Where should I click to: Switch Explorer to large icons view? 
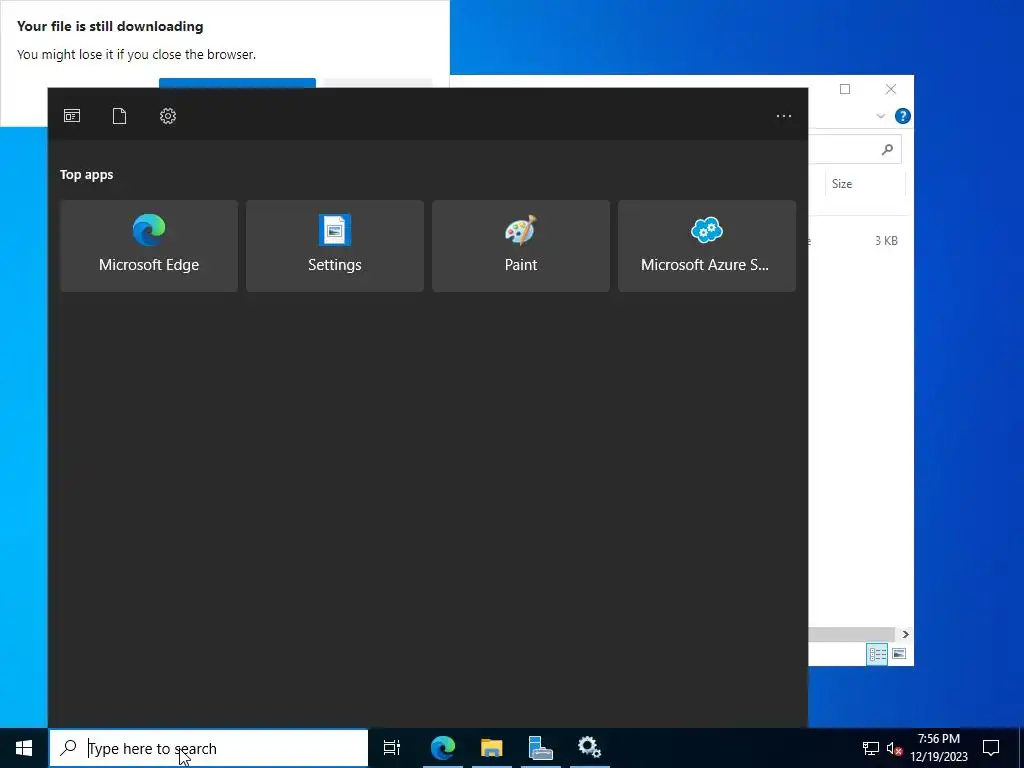[899, 654]
